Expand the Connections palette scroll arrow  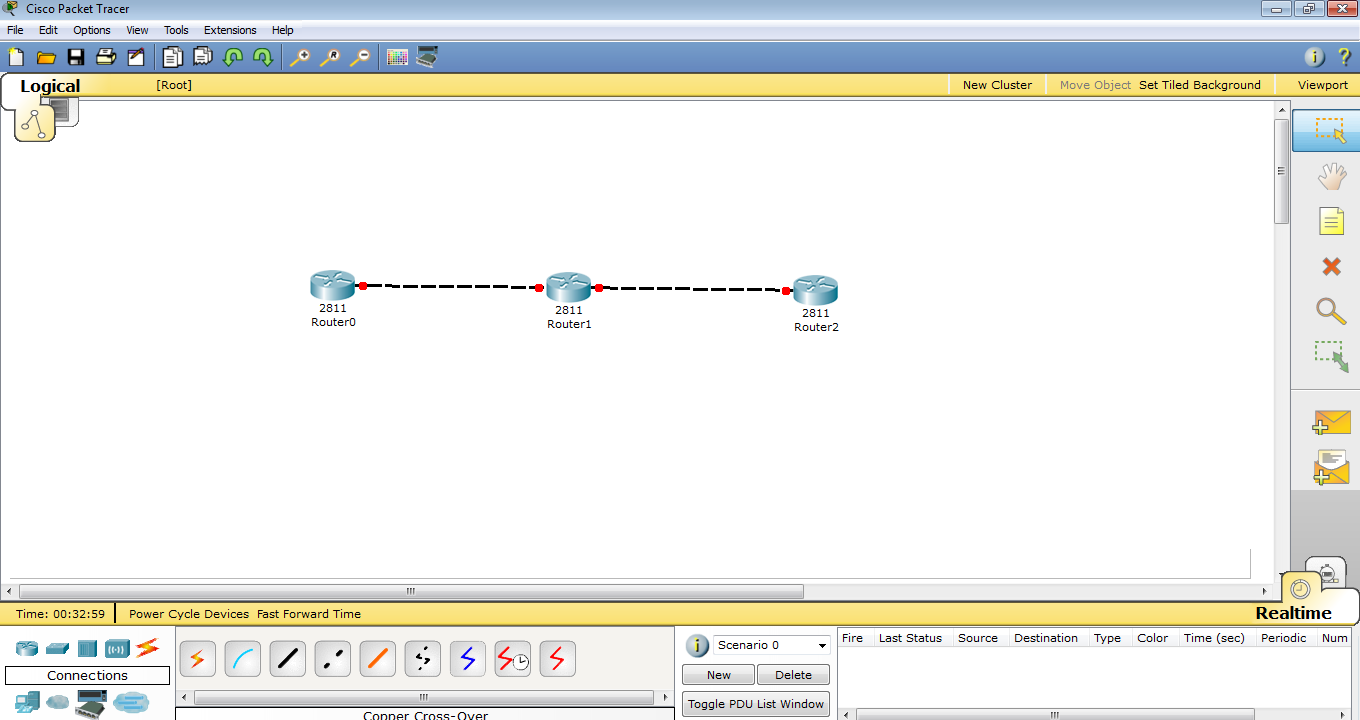[x=665, y=696]
